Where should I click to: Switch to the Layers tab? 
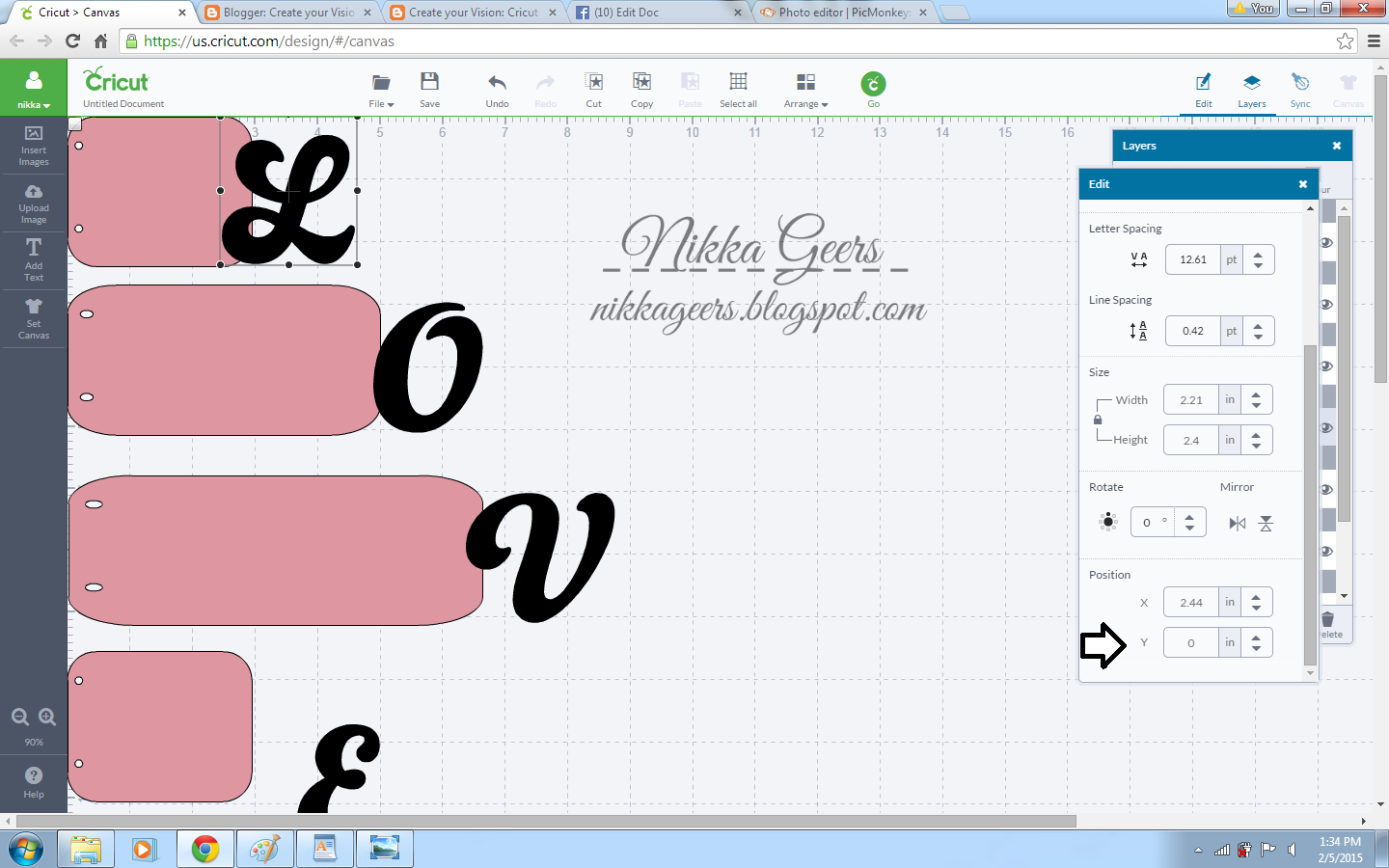[1252, 89]
